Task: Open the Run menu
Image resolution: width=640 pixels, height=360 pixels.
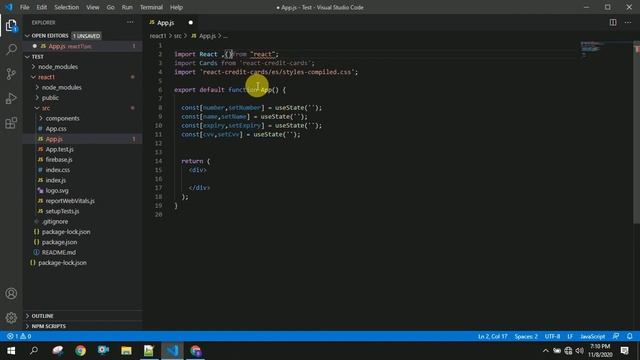Action: point(127,7)
